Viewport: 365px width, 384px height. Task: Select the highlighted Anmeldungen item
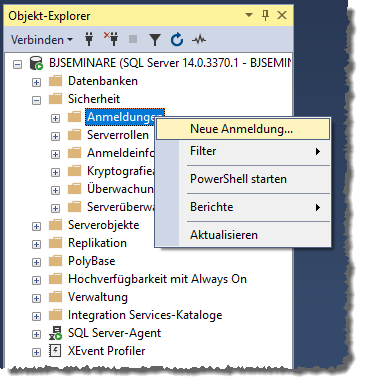pyautogui.click(x=121, y=117)
